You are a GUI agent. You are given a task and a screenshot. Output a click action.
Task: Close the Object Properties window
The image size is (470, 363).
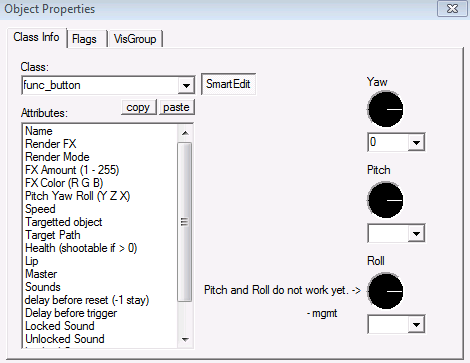point(452,9)
